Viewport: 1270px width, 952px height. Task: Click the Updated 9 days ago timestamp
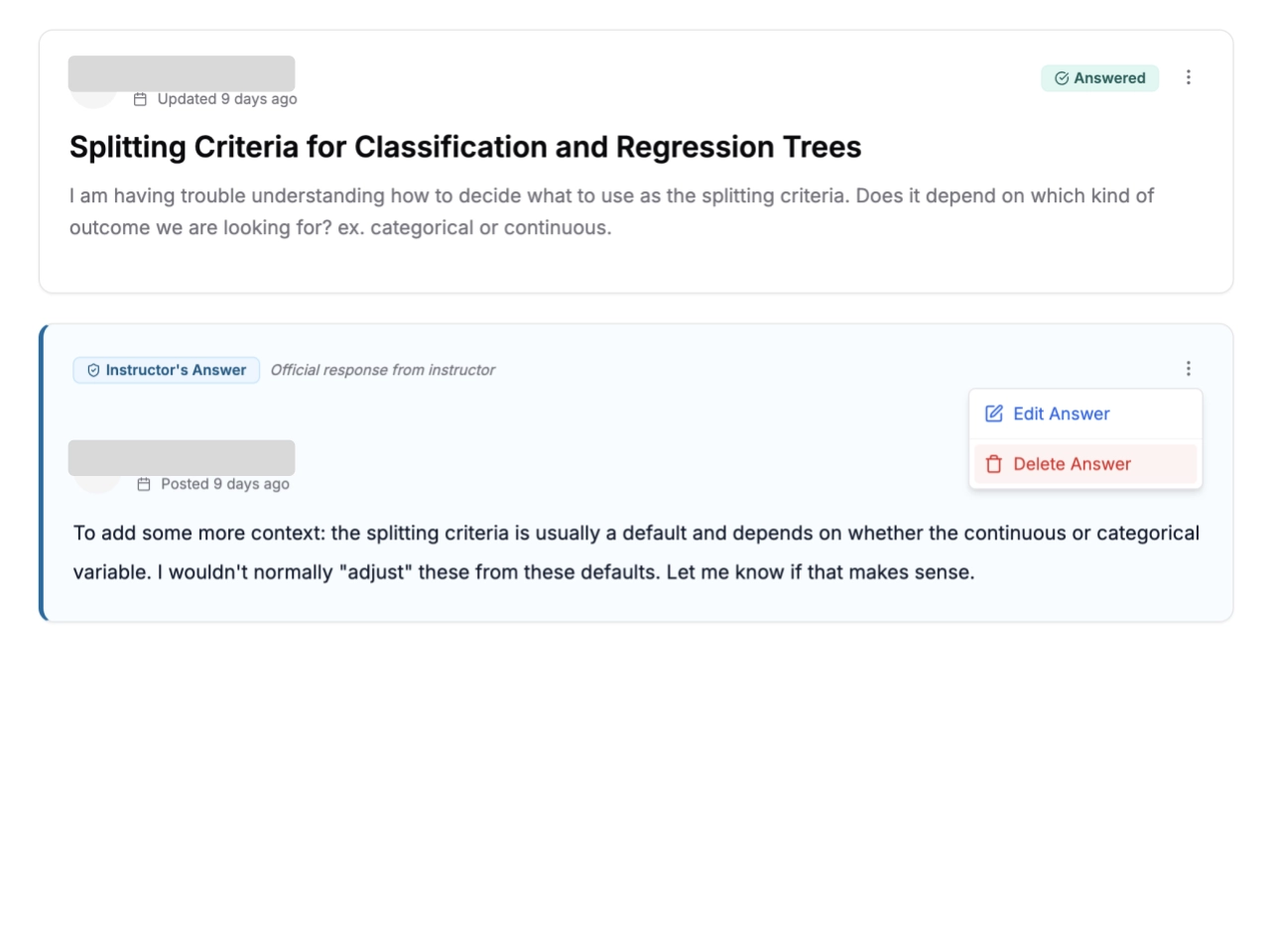pos(227,99)
